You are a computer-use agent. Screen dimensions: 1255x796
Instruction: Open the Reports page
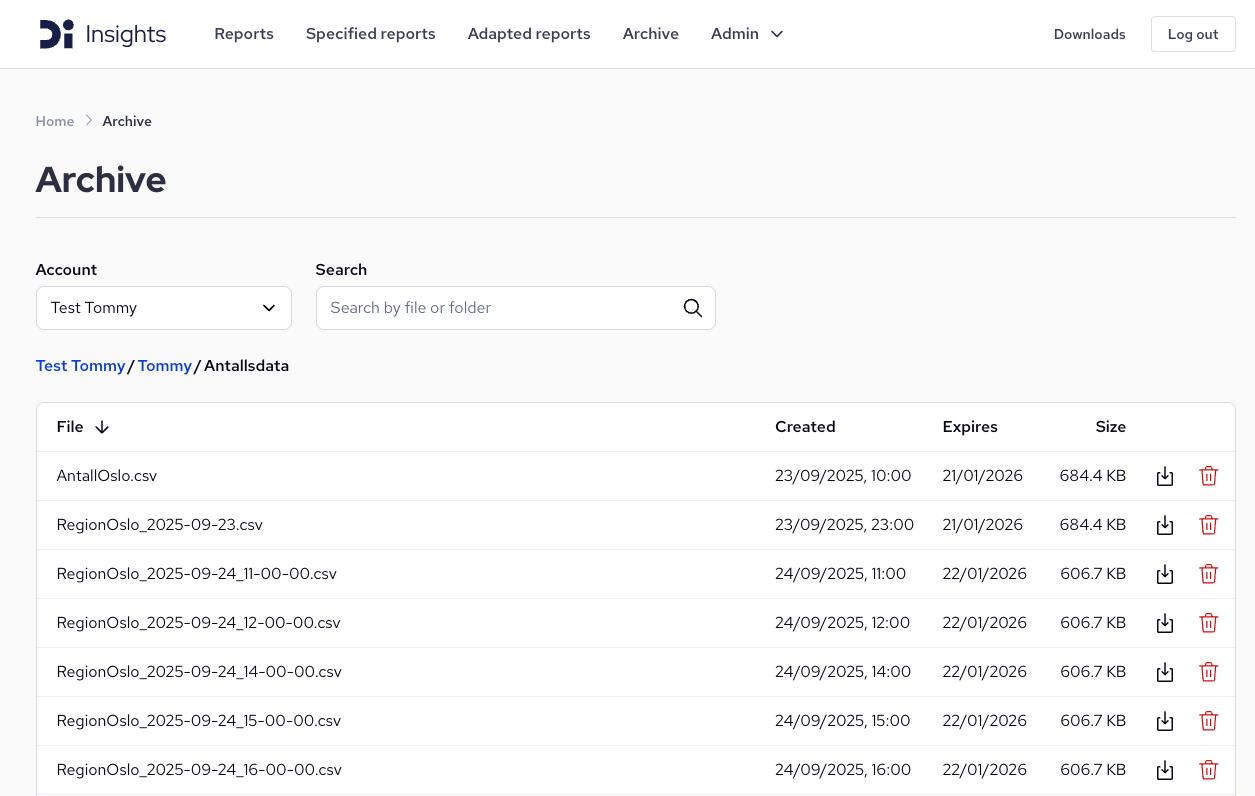pos(244,34)
